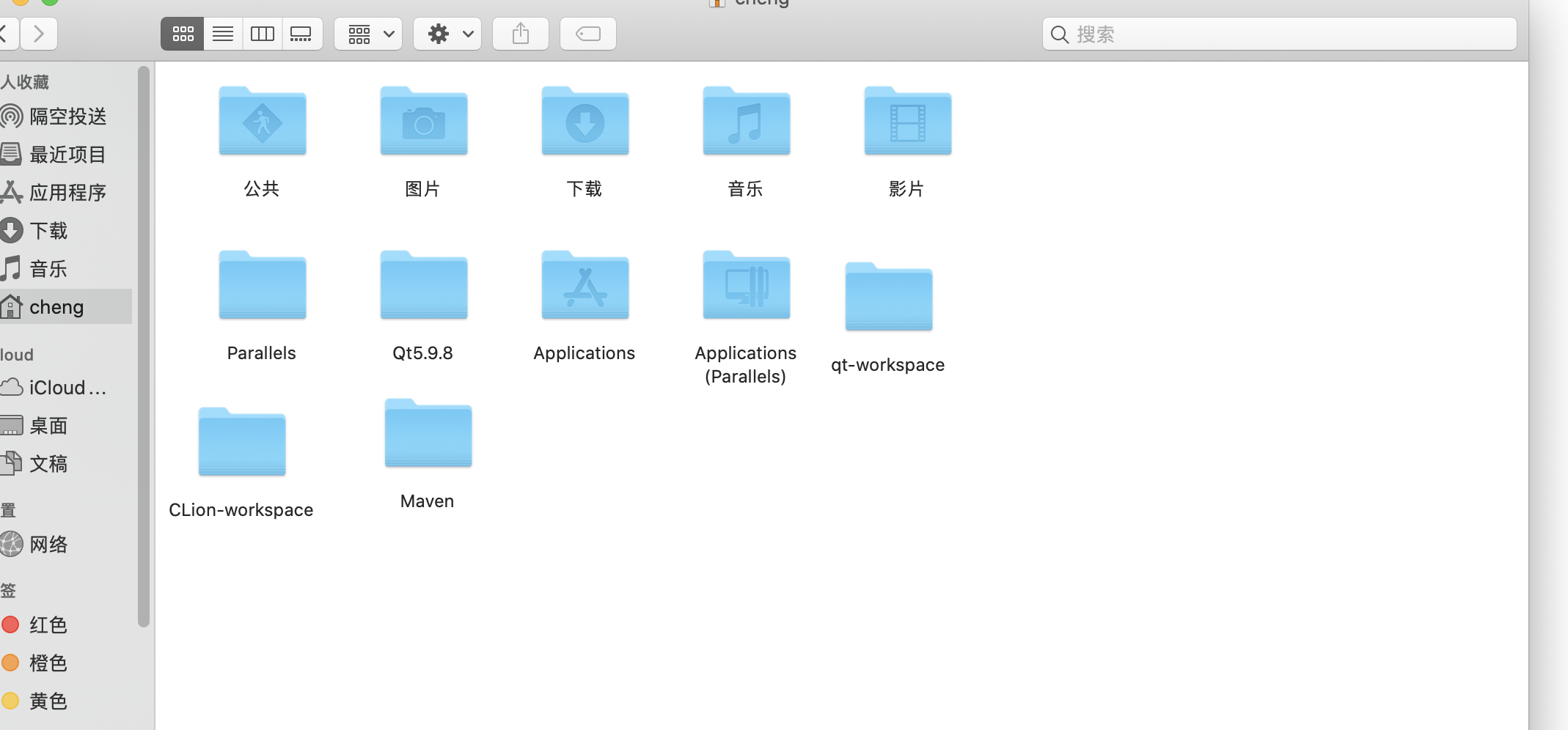Screen dimensions: 1568x730
Task: Select the 网络 sidebar item
Action: coord(48,545)
